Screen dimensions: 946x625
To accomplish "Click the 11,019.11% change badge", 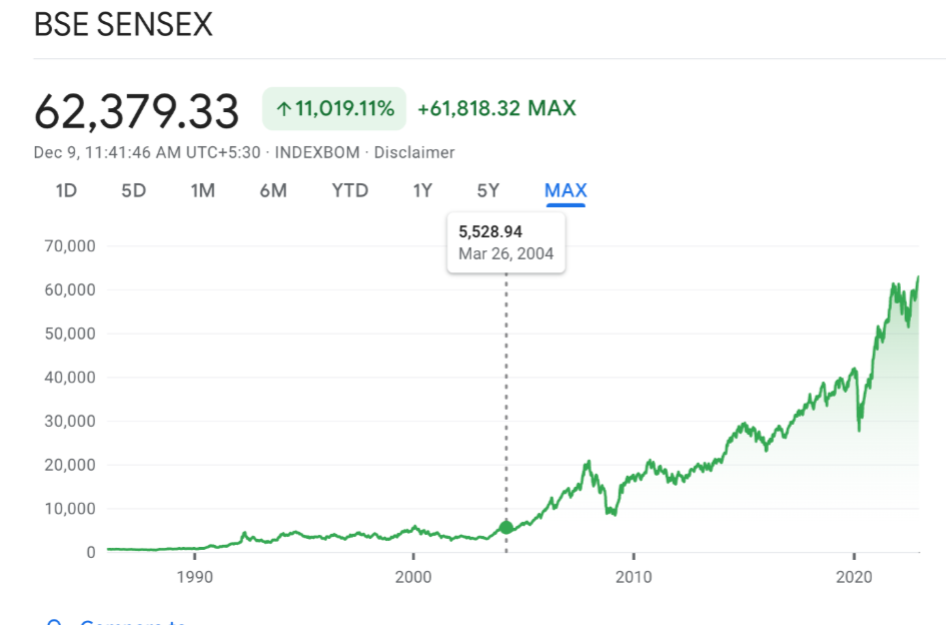I will click(334, 109).
